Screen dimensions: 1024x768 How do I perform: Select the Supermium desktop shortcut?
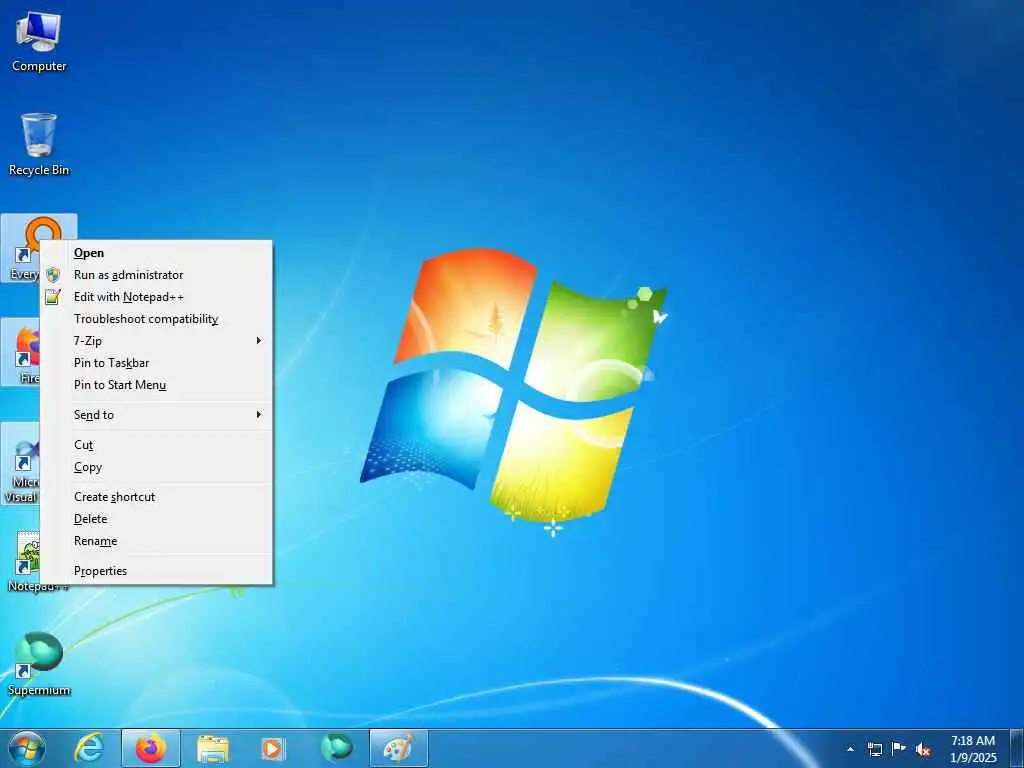(x=39, y=663)
